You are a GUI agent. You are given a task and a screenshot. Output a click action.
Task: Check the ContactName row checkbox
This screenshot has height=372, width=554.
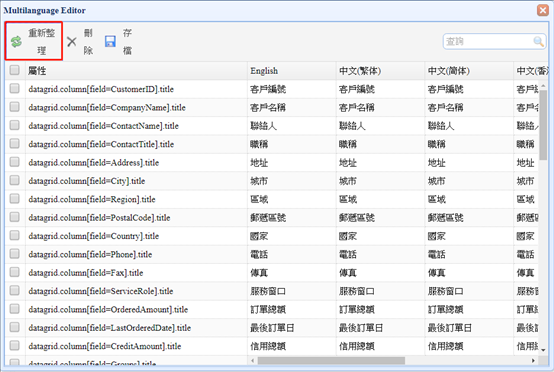(14, 125)
